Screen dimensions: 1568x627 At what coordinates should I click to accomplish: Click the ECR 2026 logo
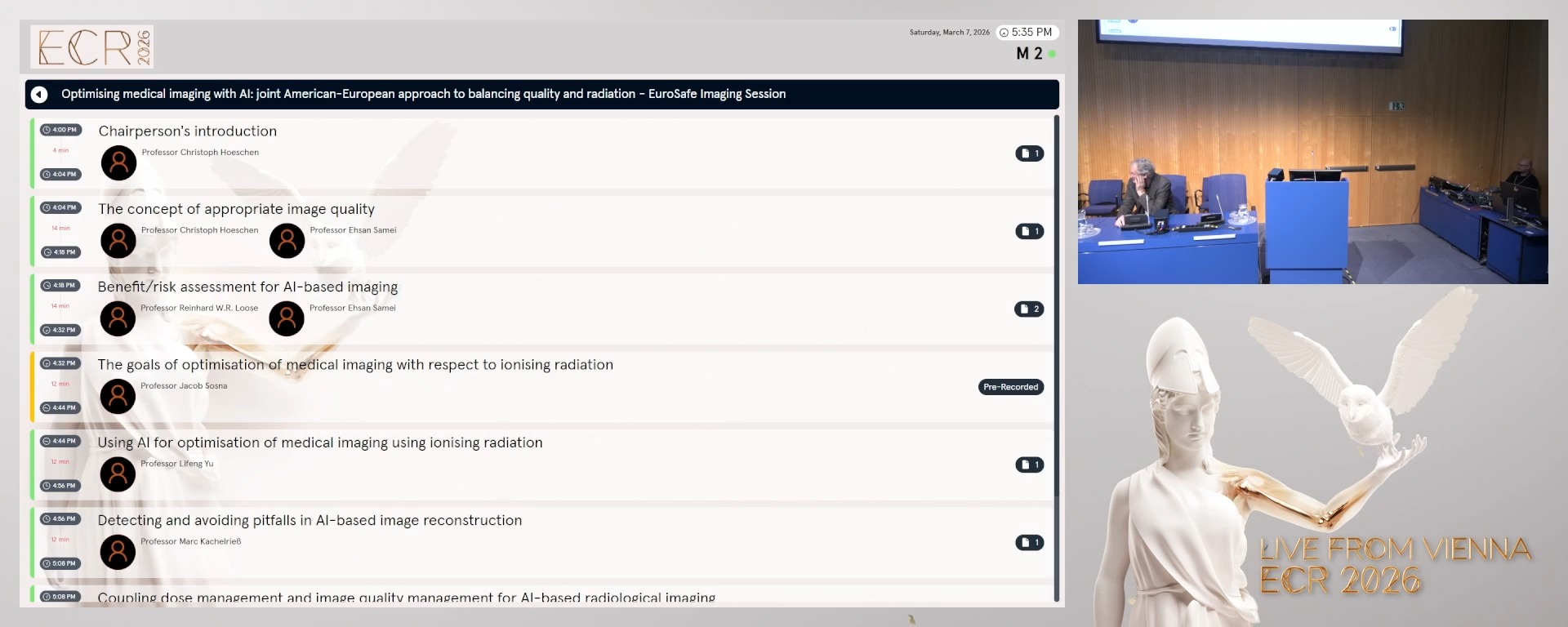(92, 47)
